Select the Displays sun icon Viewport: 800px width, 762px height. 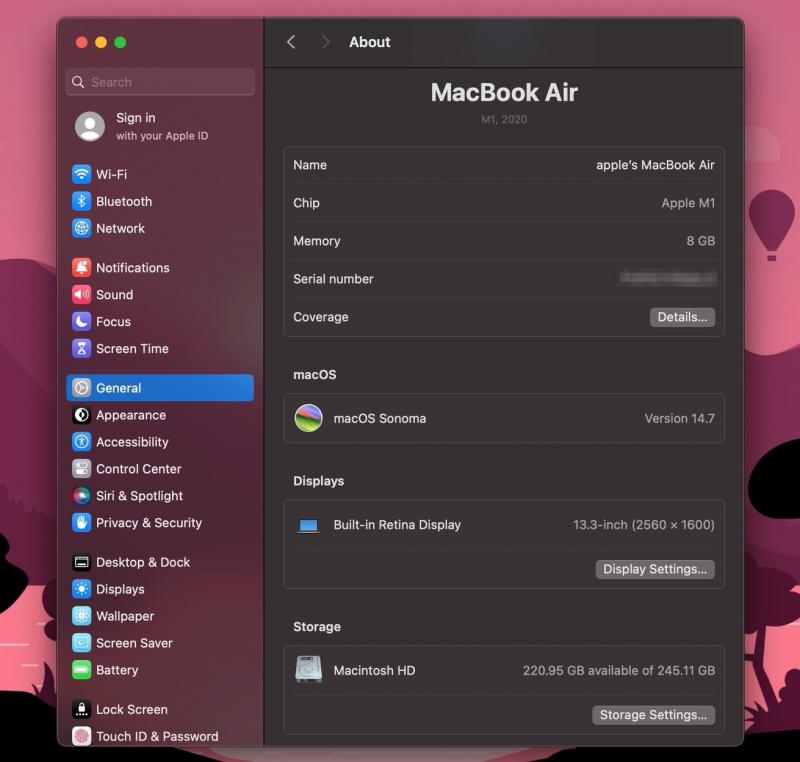(x=81, y=589)
